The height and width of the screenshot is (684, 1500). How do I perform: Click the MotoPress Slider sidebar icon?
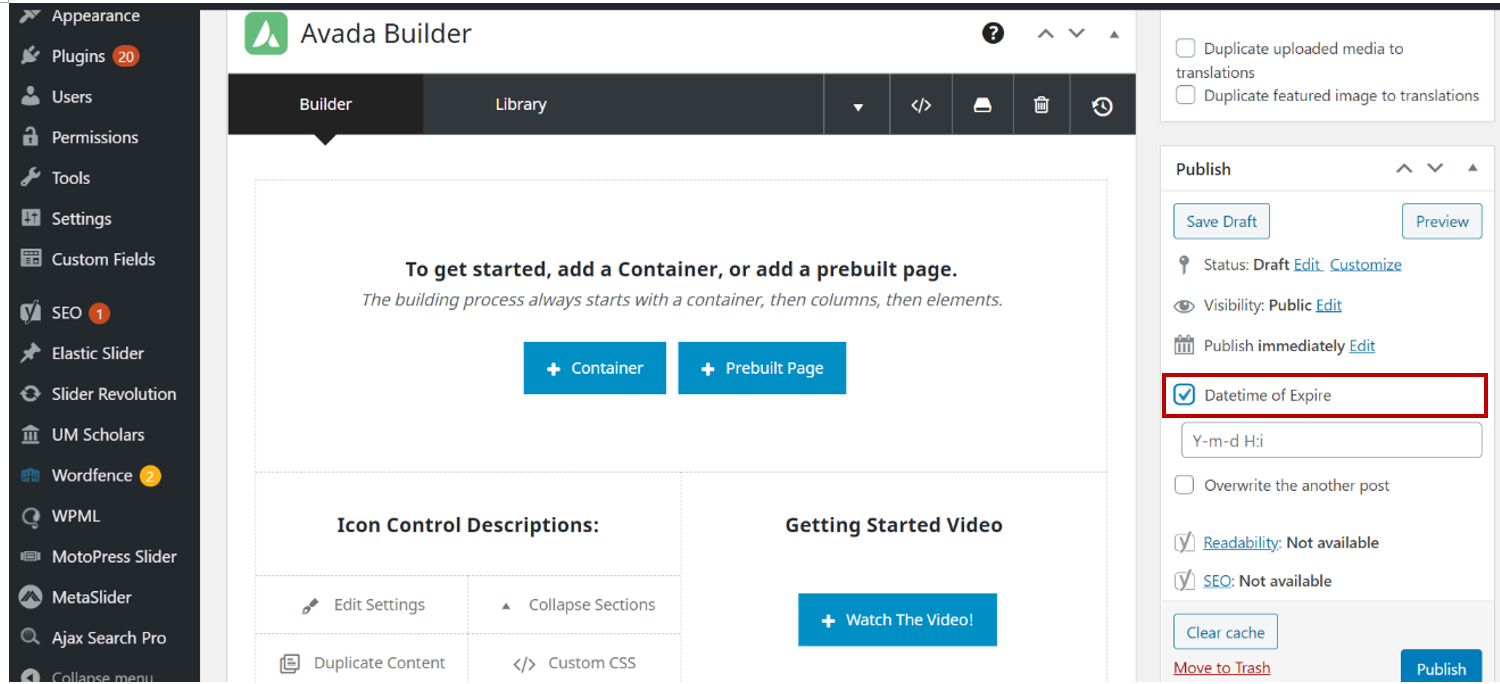31,557
